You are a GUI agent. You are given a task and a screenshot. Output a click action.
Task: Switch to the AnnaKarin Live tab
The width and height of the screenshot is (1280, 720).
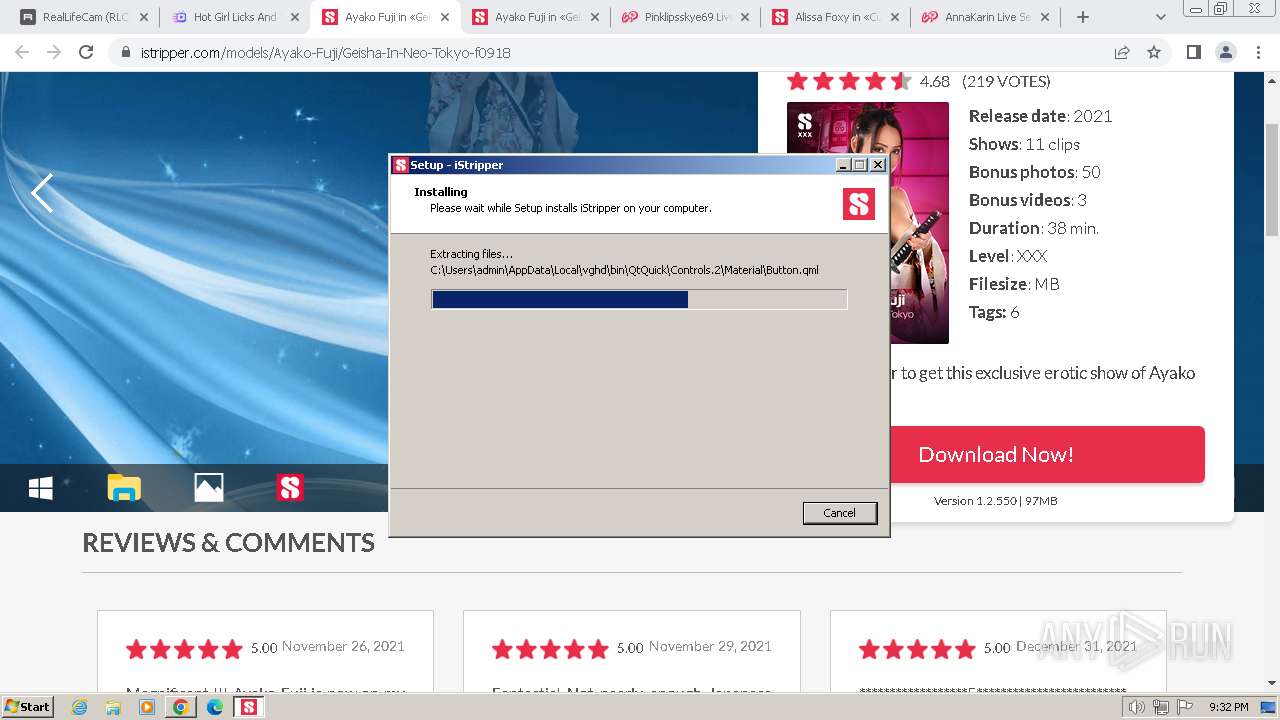click(986, 17)
